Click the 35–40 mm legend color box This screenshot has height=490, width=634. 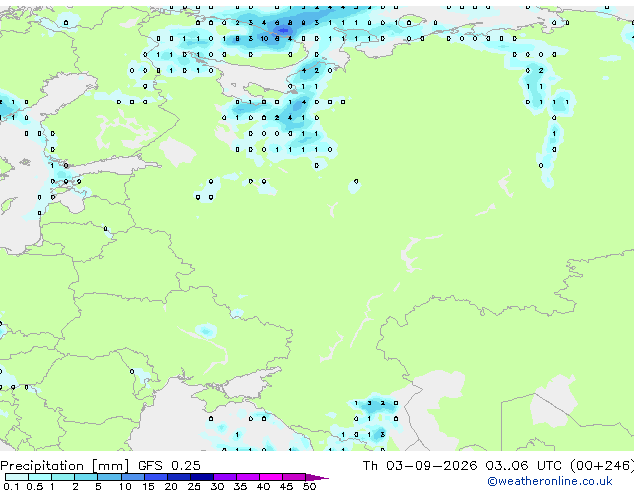(x=248, y=477)
